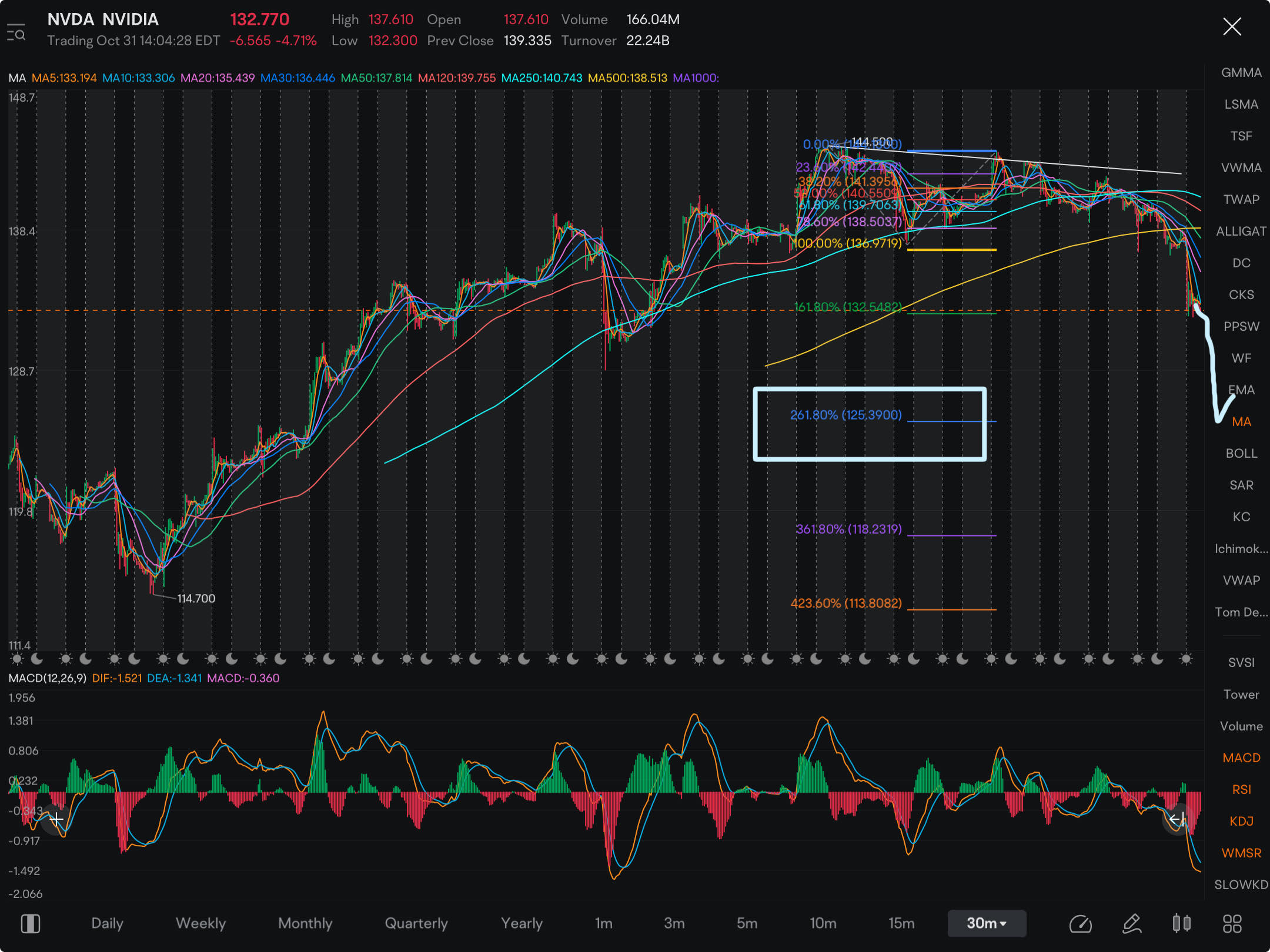
Task: Enable the LSMA indicator
Action: click(x=1241, y=105)
